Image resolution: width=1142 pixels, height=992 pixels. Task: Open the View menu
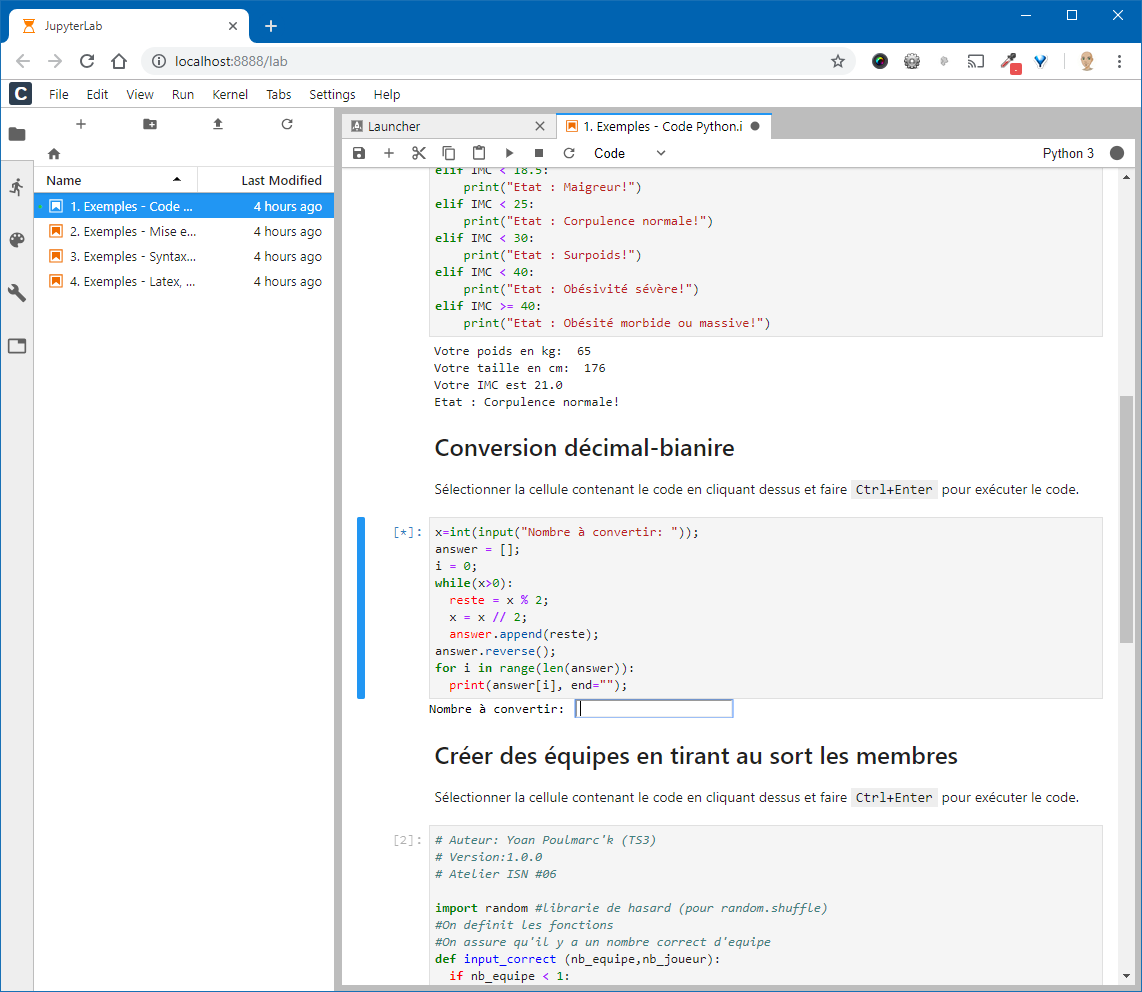tap(140, 94)
